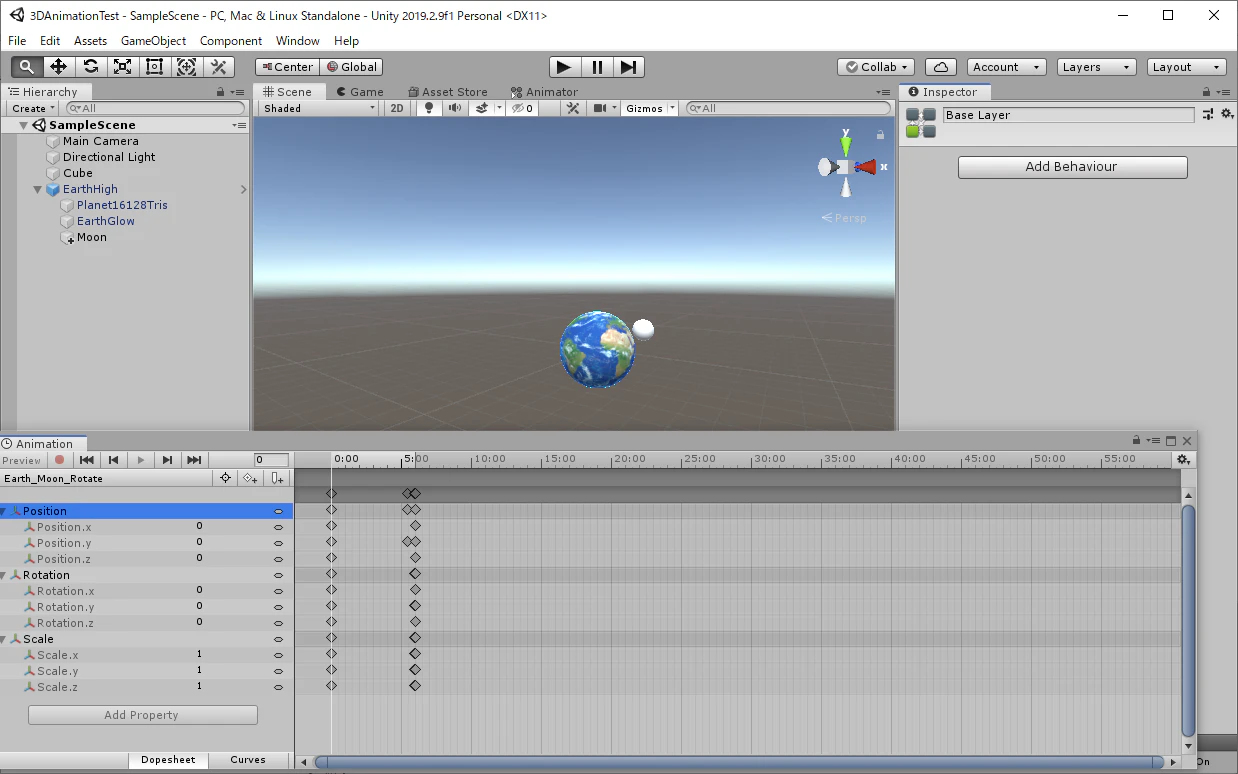Viewport: 1238px width, 774px height.
Task: Click the Add Property button
Action: tap(142, 715)
